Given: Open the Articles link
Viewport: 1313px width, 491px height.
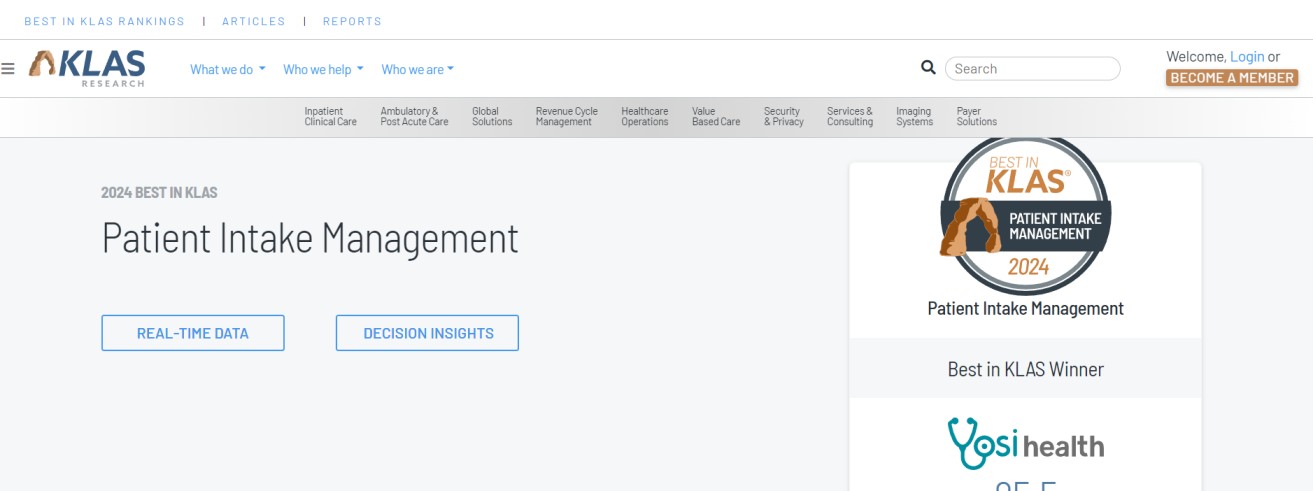Looking at the screenshot, I should tap(254, 21).
